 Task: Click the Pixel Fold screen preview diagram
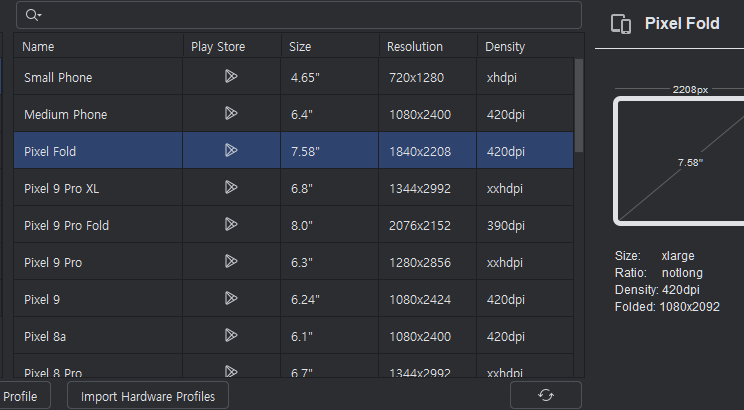coord(679,161)
